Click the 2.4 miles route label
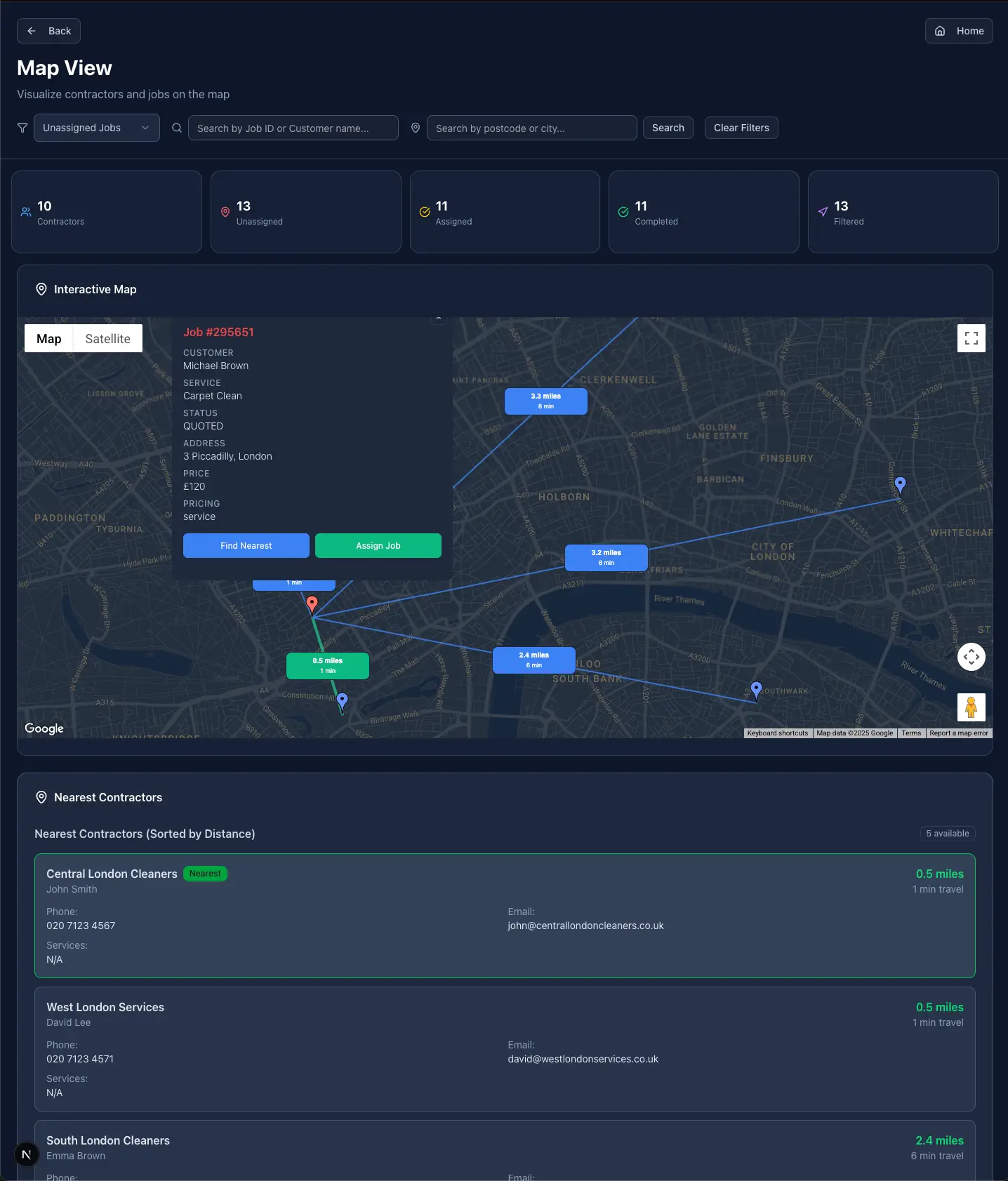 point(534,660)
